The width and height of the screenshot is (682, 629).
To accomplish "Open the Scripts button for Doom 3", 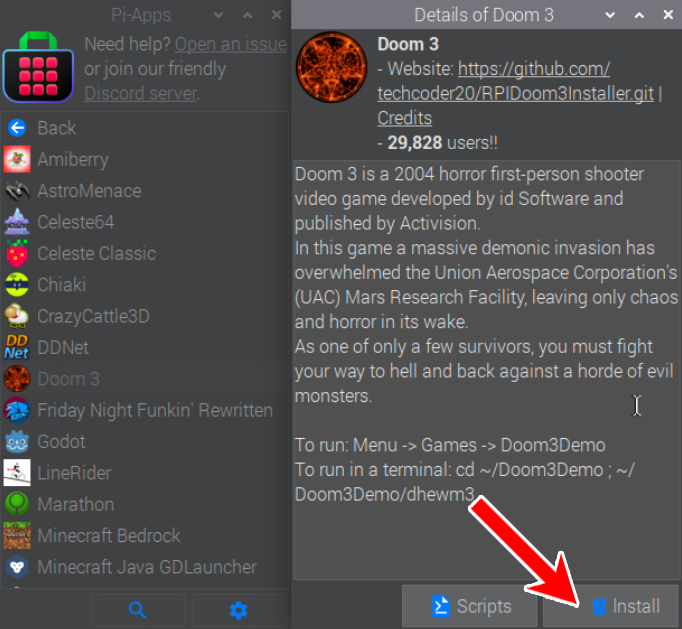I will (x=470, y=606).
